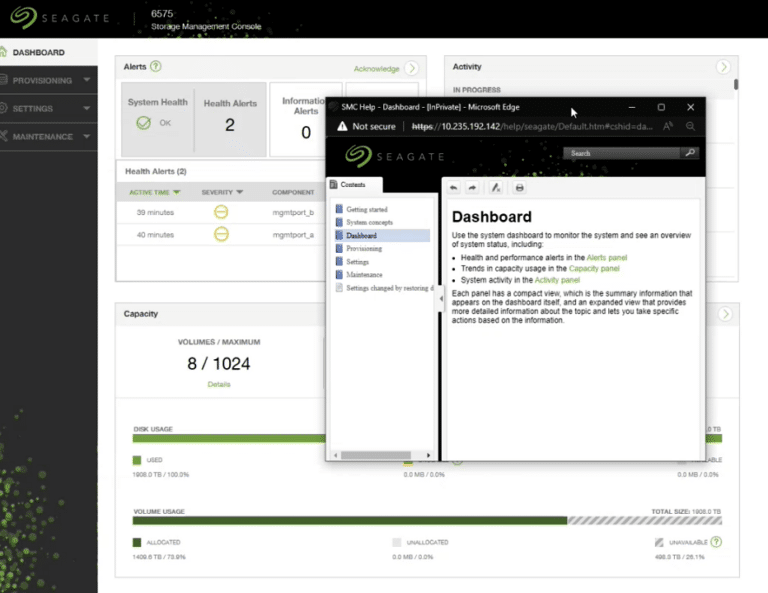
Task: Open the volumes Details link
Action: [219, 384]
